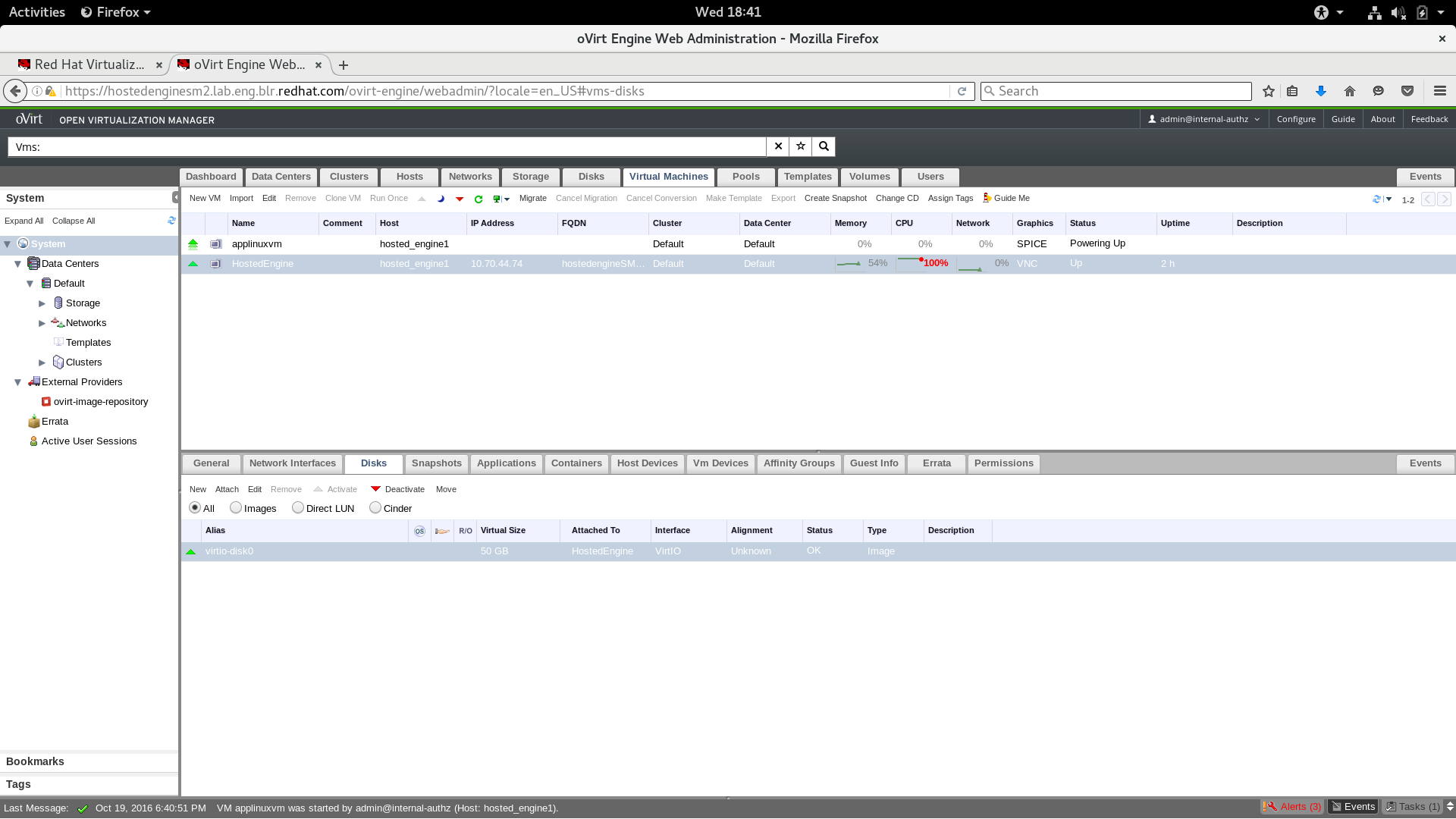Select the Cinder radio button
This screenshot has width=1456, height=819.
375,508
